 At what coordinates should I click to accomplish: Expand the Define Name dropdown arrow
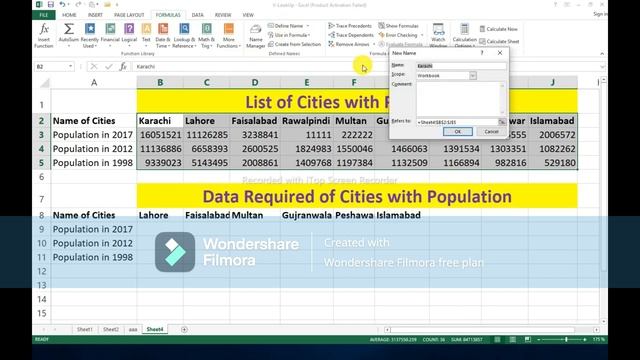pyautogui.click(x=308, y=26)
